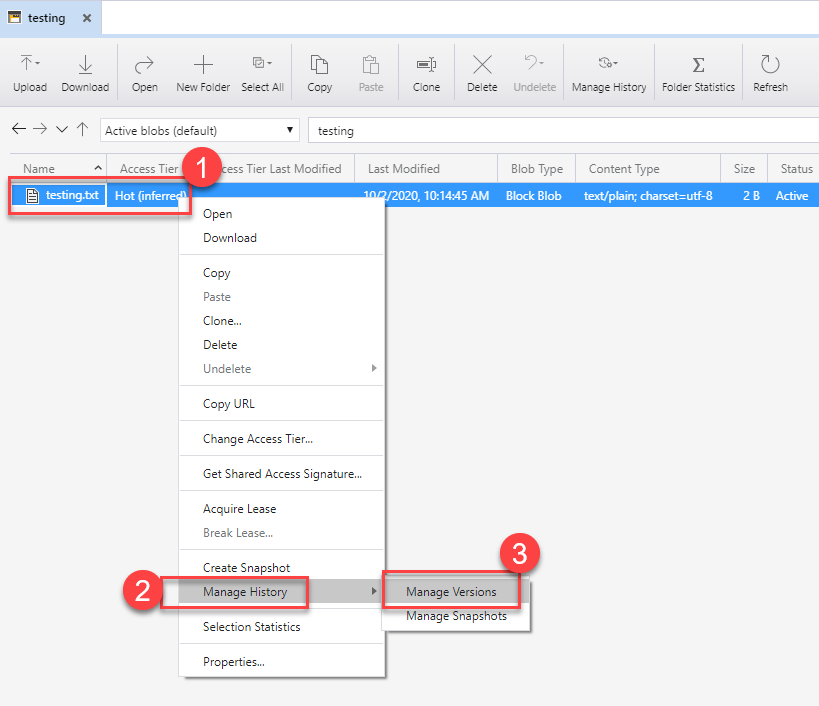The width and height of the screenshot is (819, 706).
Task: Refresh the blob list
Action: point(770,73)
